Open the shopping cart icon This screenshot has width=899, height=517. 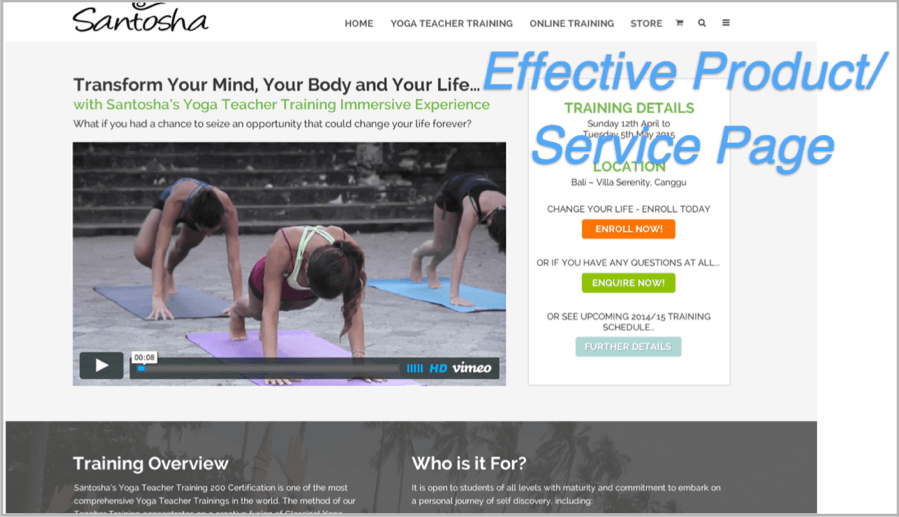(679, 23)
